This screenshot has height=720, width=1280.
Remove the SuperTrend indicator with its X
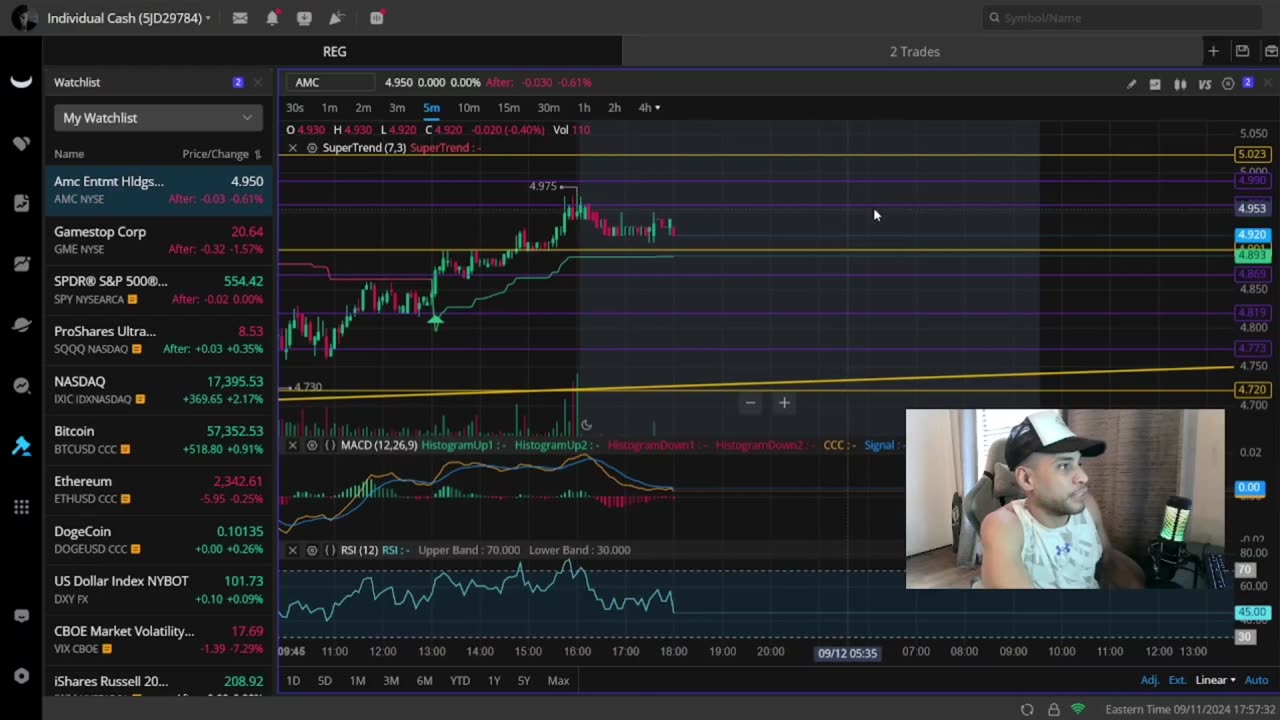[292, 148]
